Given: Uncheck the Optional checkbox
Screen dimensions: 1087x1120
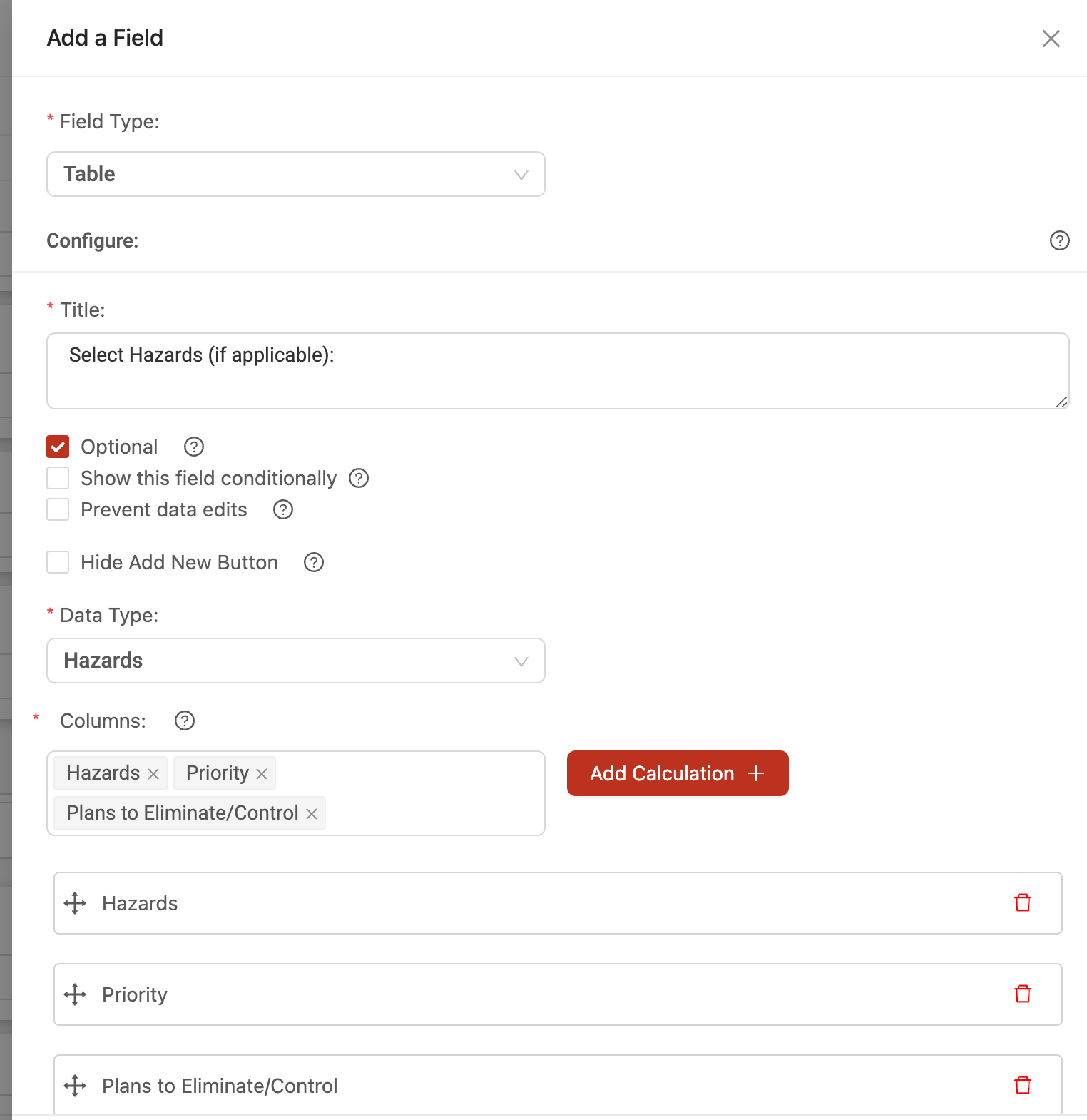Looking at the screenshot, I should 58,447.
